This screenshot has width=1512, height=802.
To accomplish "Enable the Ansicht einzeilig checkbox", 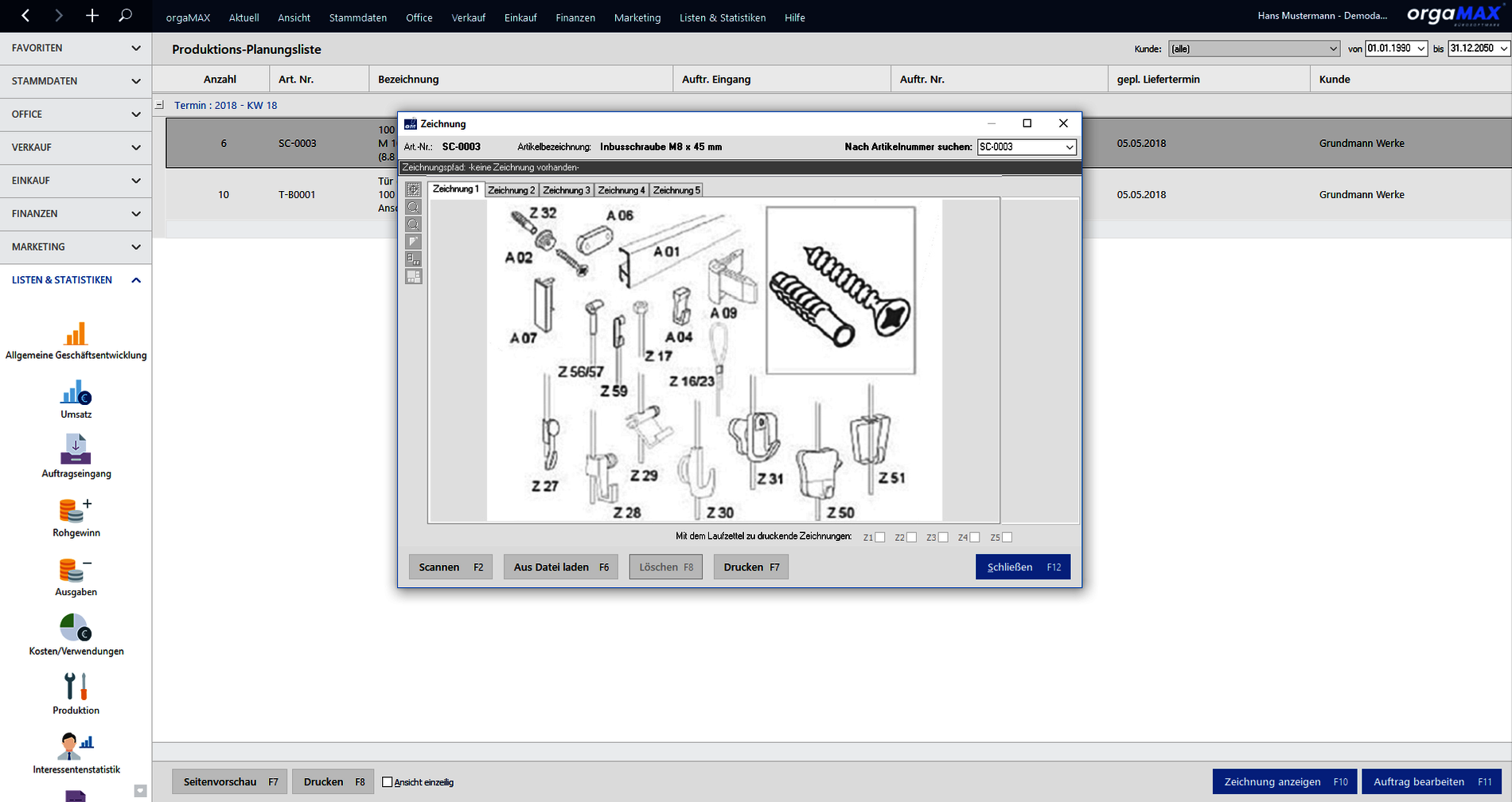I will (x=388, y=782).
